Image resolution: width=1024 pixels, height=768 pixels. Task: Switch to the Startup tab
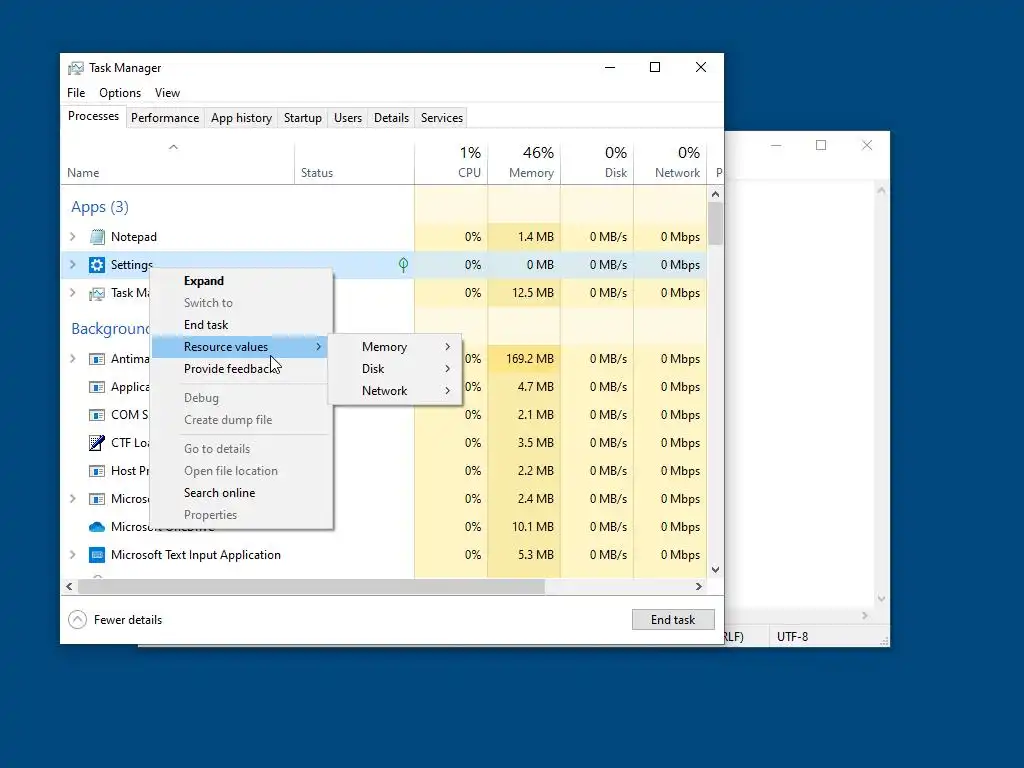coord(302,118)
